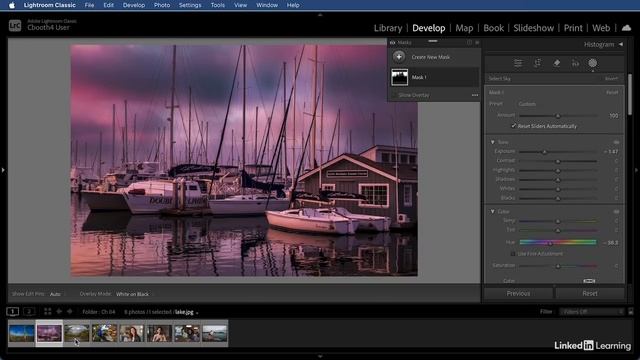The image size is (640, 360).
Task: Expand the left panel side arrow
Action: click(3, 170)
